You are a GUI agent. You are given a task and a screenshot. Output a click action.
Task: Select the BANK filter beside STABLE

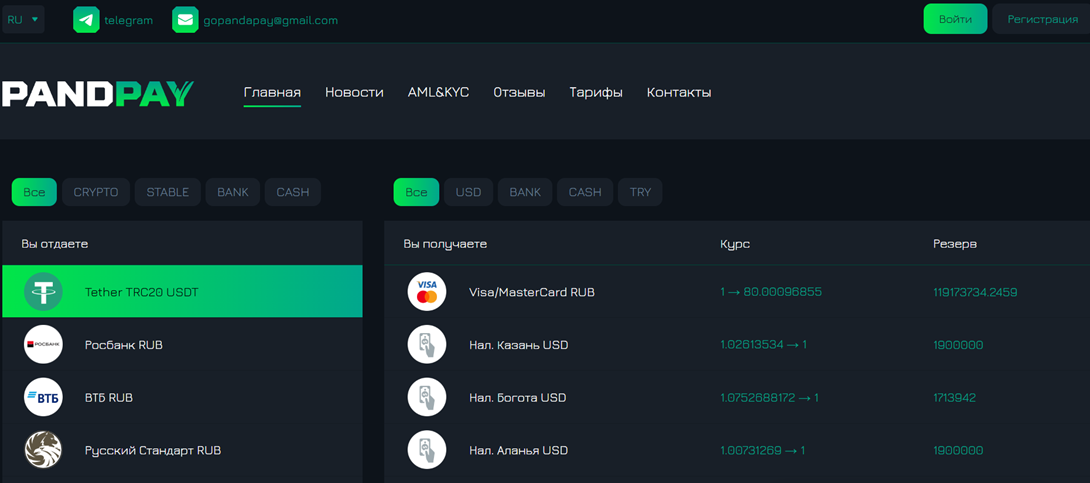(233, 193)
